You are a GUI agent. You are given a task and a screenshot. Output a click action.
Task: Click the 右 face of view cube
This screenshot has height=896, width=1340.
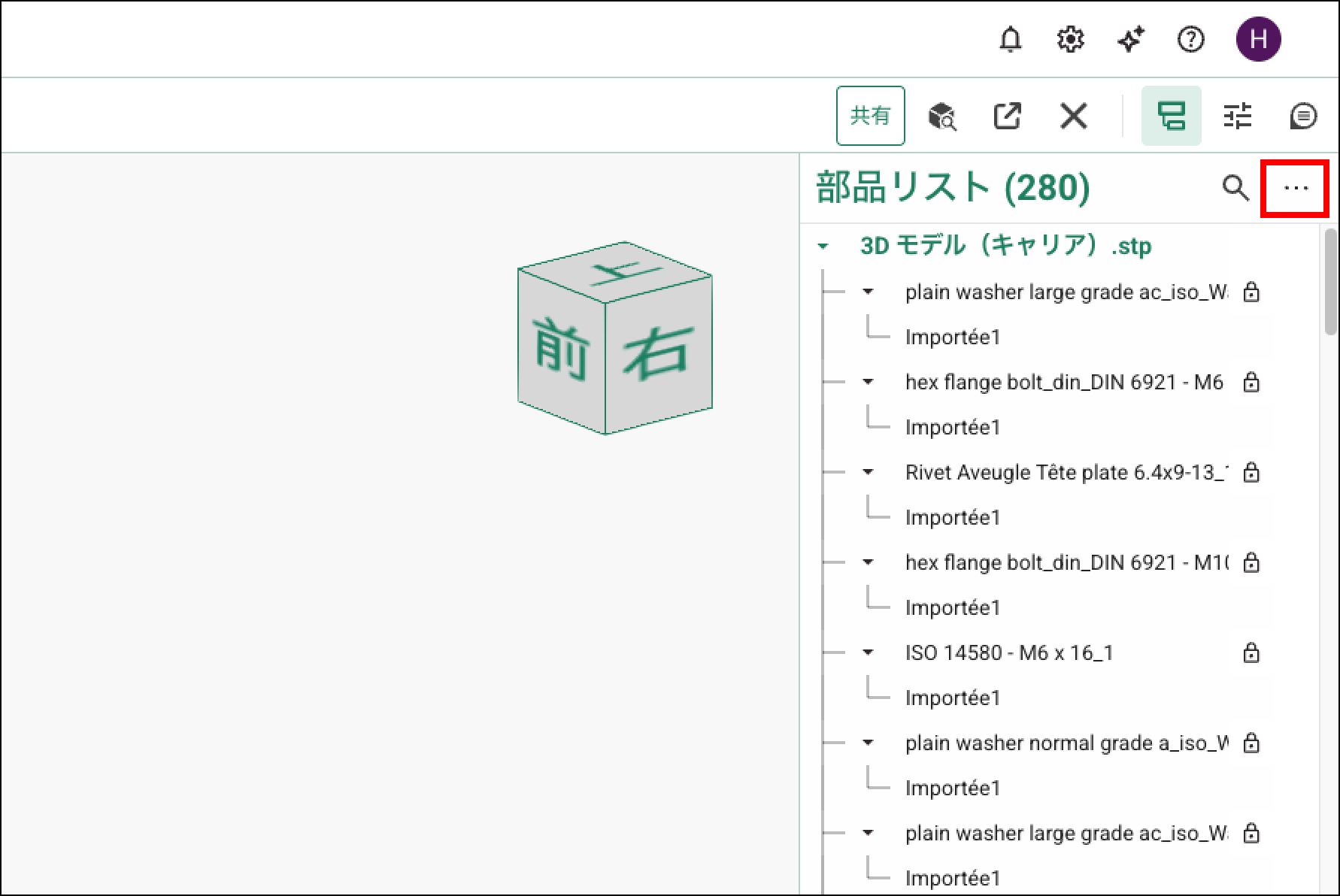pyautogui.click(x=657, y=355)
